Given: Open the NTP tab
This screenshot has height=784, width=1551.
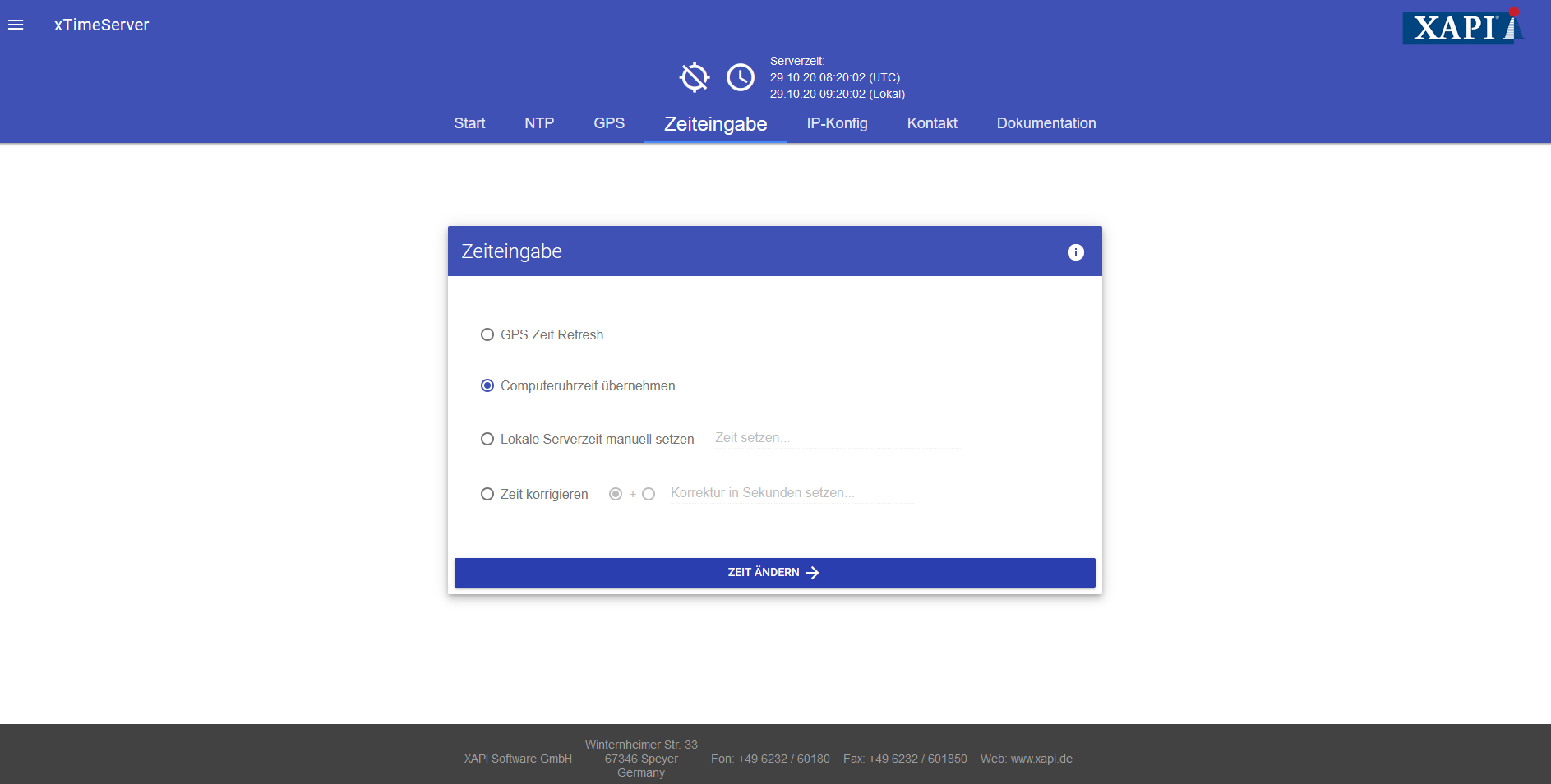Looking at the screenshot, I should pyautogui.click(x=539, y=123).
